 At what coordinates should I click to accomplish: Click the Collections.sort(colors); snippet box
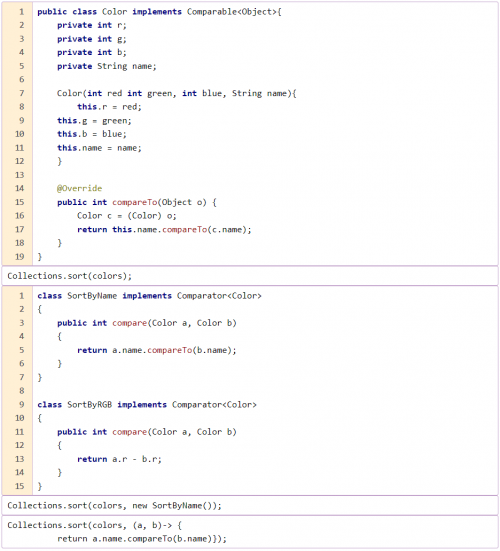[250, 276]
